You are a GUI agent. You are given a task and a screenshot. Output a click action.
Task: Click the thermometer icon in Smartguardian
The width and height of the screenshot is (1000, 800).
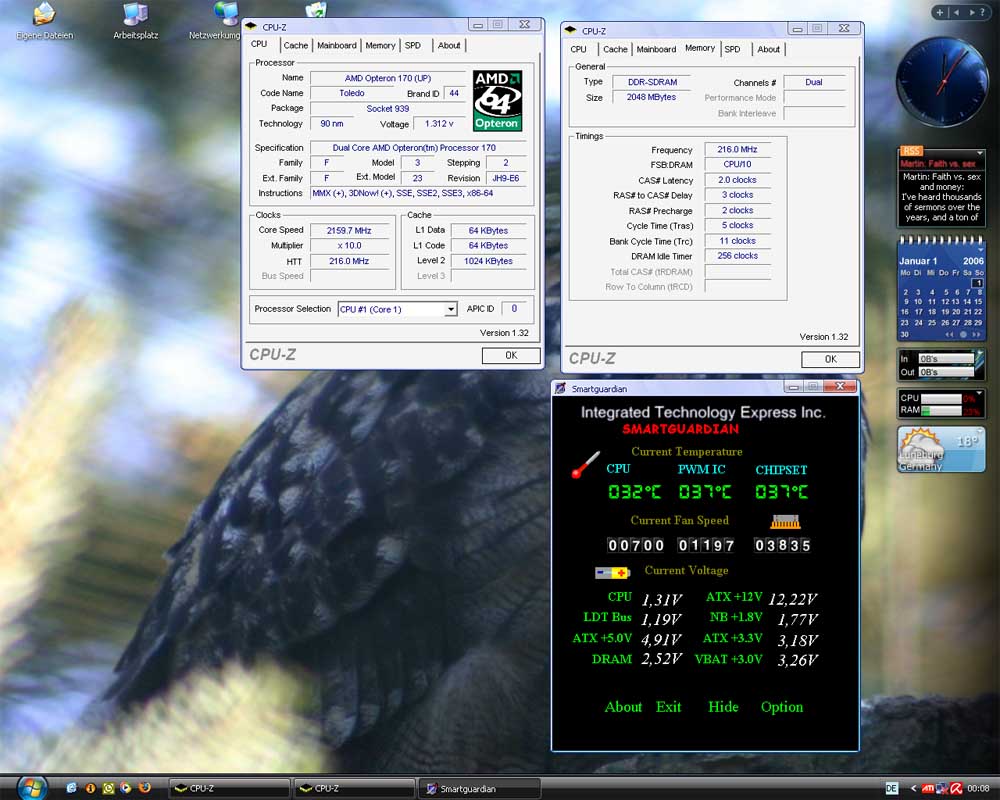(585, 465)
